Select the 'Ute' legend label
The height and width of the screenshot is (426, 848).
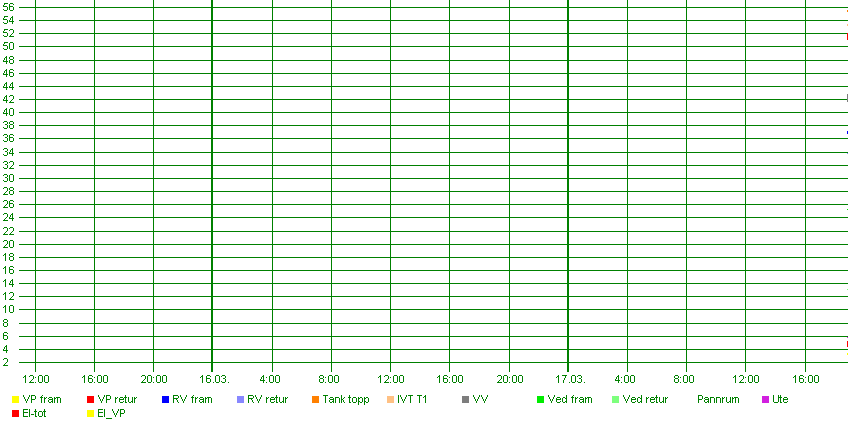click(x=780, y=400)
